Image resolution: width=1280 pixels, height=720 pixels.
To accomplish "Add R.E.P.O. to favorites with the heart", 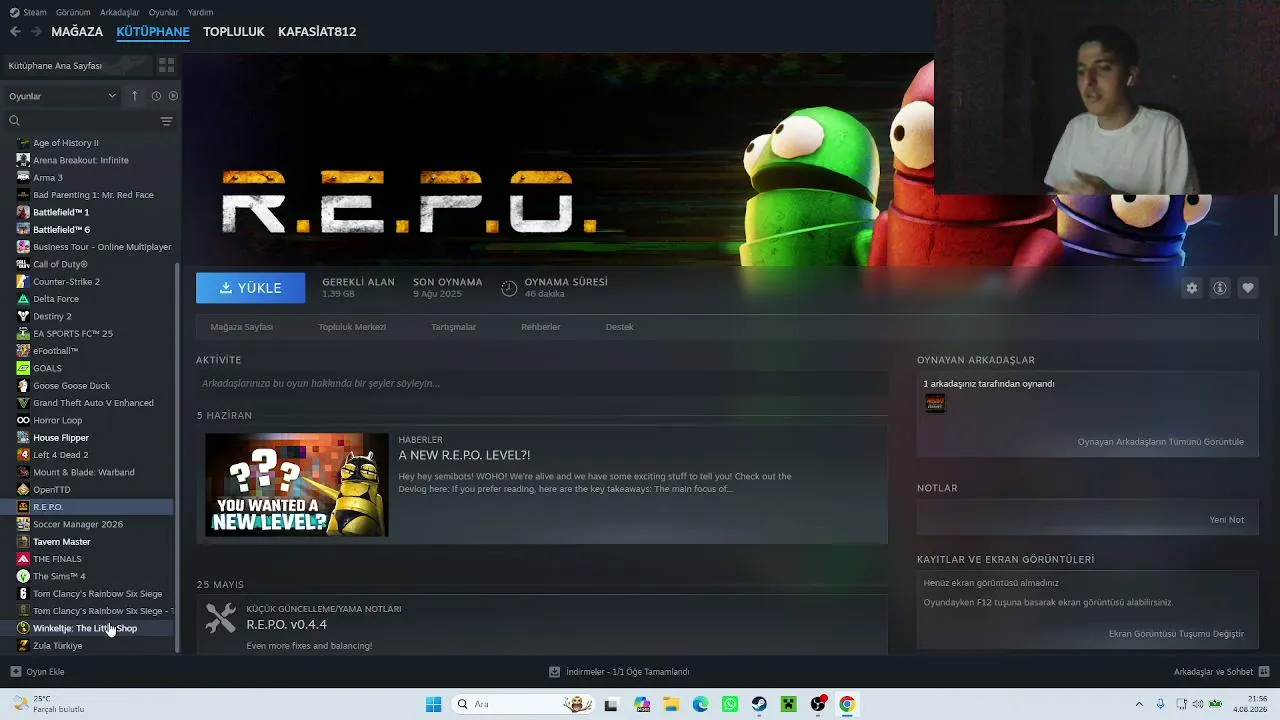I will [1248, 288].
